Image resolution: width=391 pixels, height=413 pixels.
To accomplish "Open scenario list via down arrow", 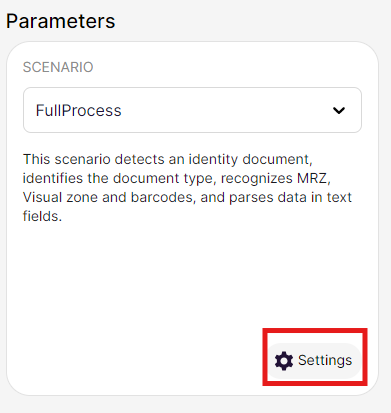I will click(x=339, y=110).
